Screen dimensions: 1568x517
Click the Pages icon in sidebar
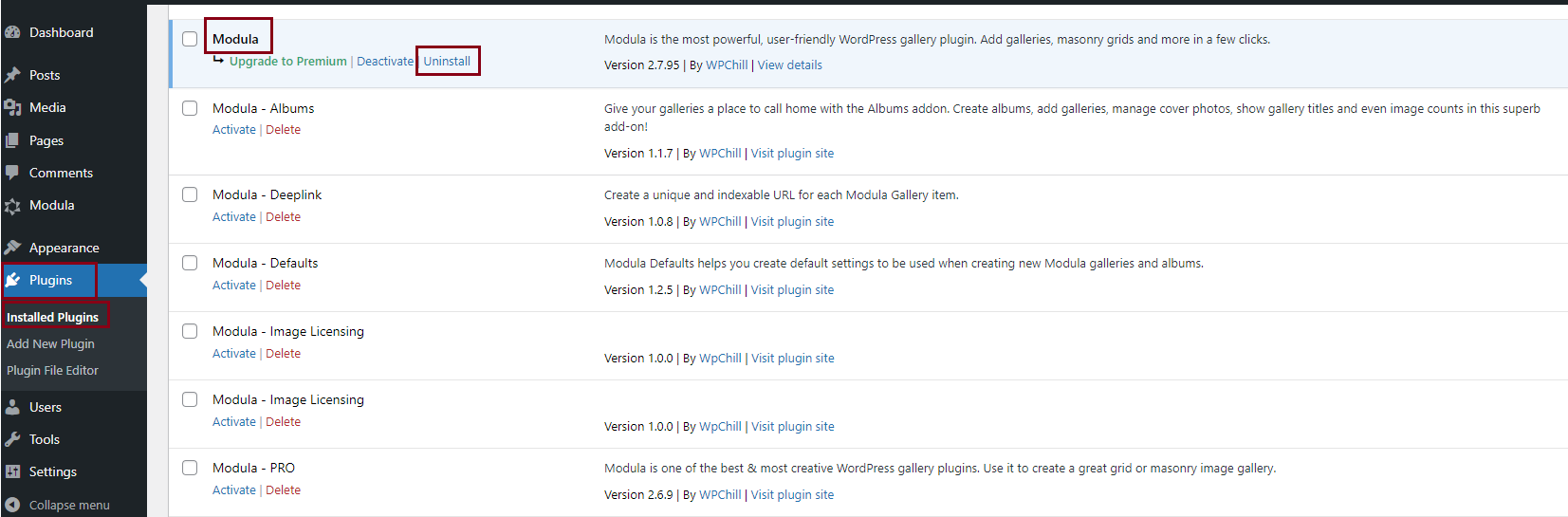click(x=12, y=140)
